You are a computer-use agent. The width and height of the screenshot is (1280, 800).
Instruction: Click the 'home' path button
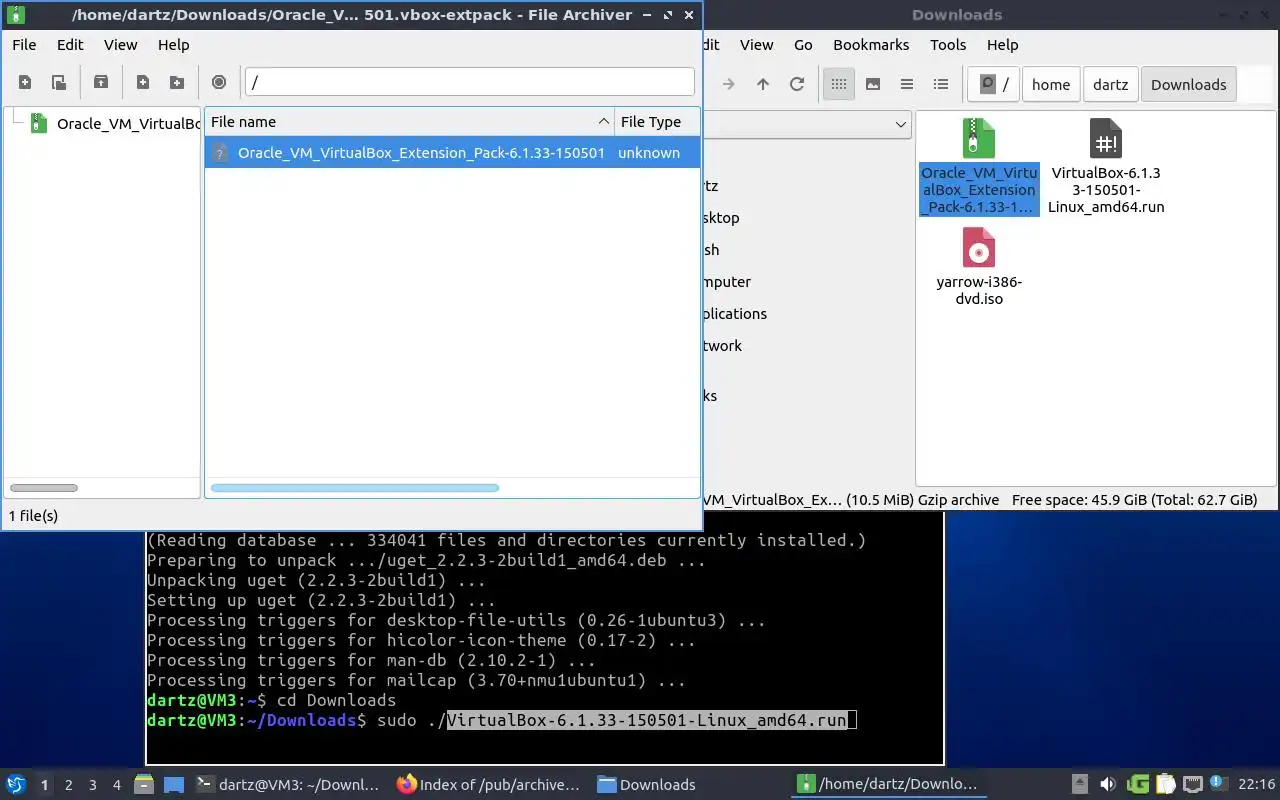point(1051,84)
